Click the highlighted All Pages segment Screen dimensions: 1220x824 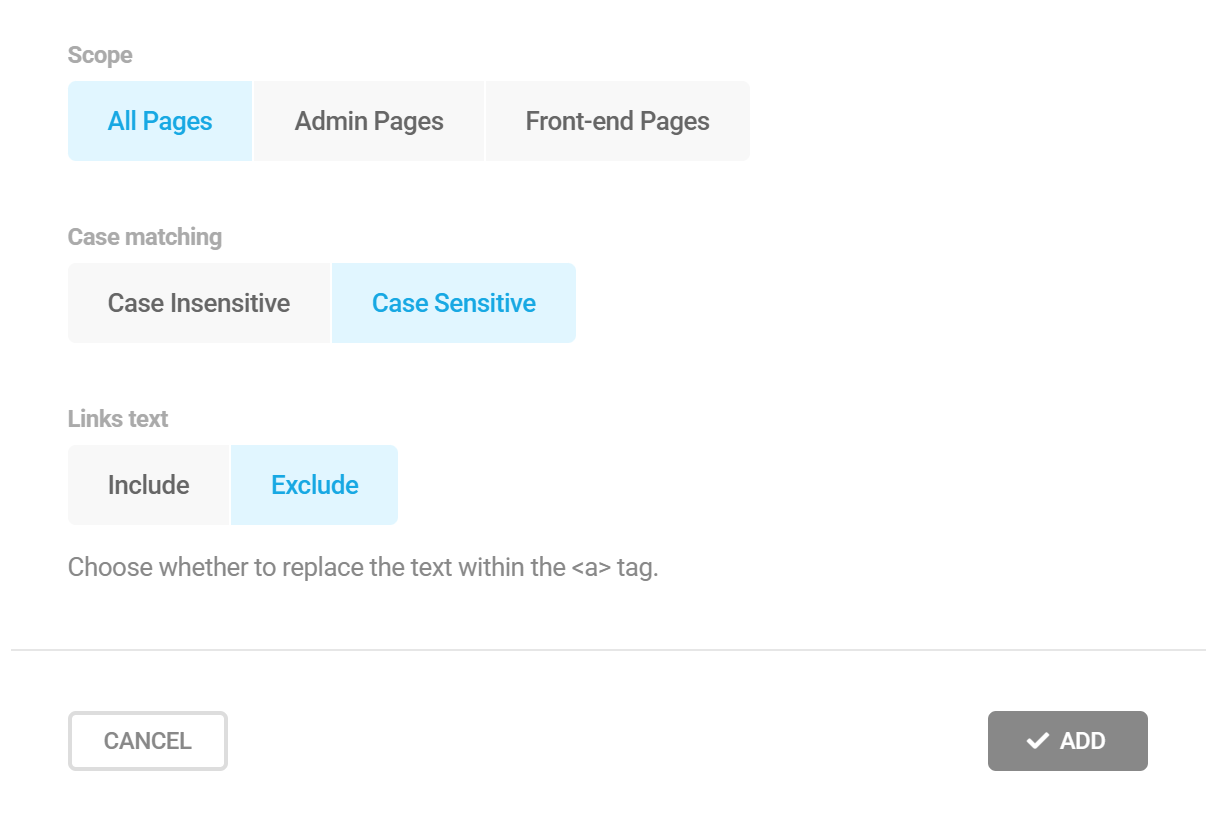(159, 120)
